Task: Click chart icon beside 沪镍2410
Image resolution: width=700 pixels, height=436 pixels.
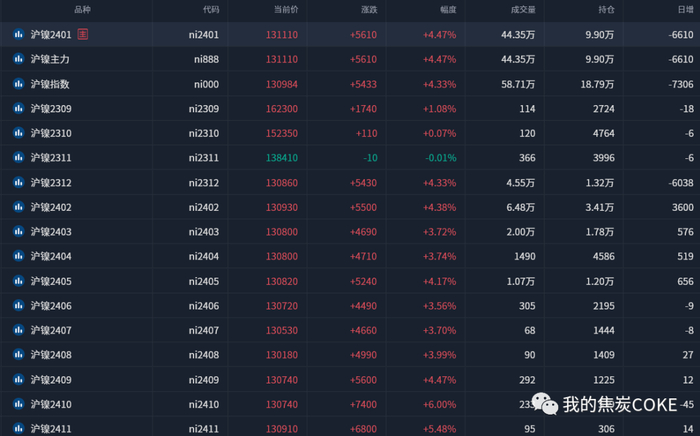Action: 18,404
